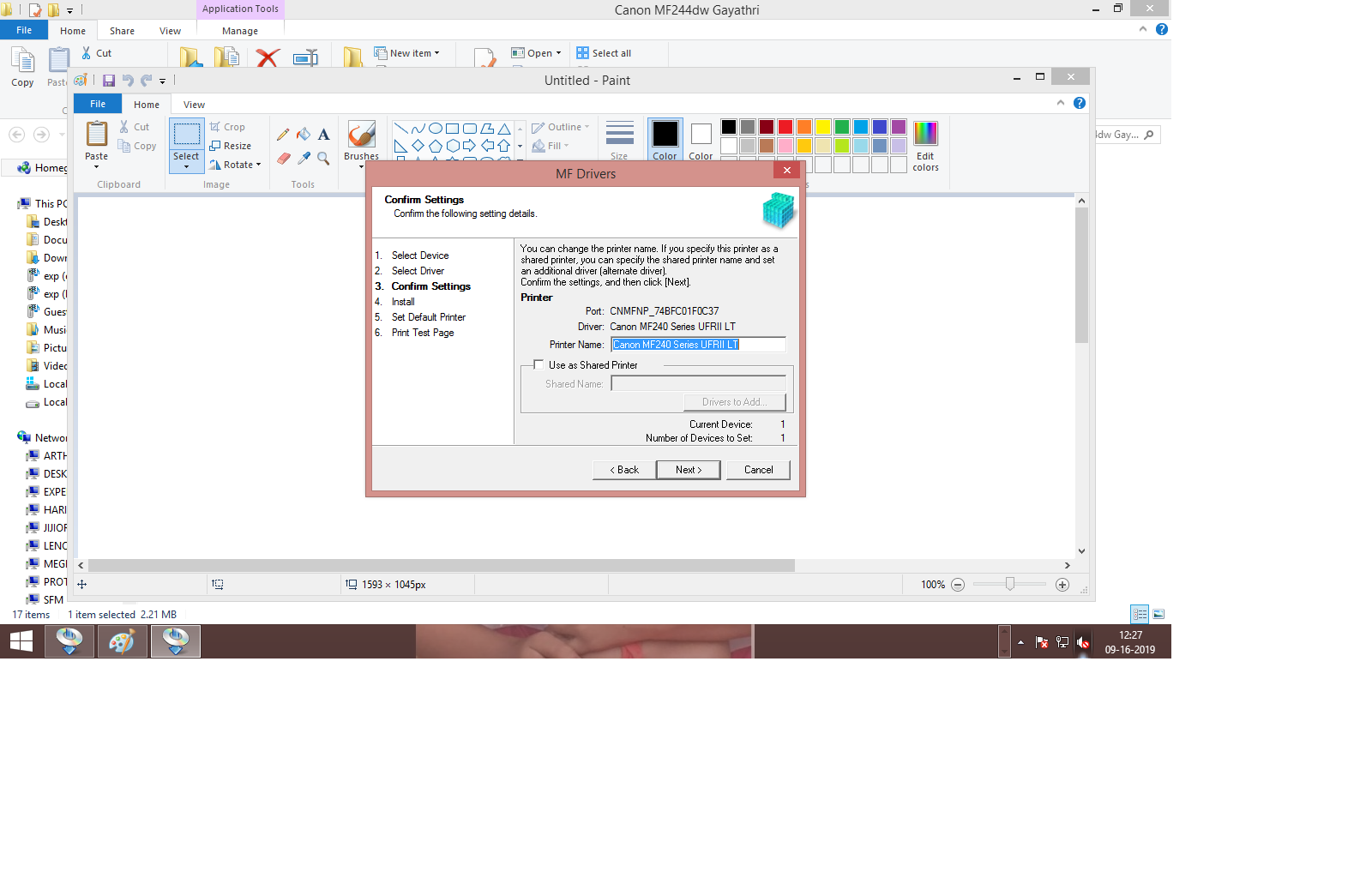Open the File tab in Explorer window
The width and height of the screenshot is (1366, 896).
tap(24, 30)
